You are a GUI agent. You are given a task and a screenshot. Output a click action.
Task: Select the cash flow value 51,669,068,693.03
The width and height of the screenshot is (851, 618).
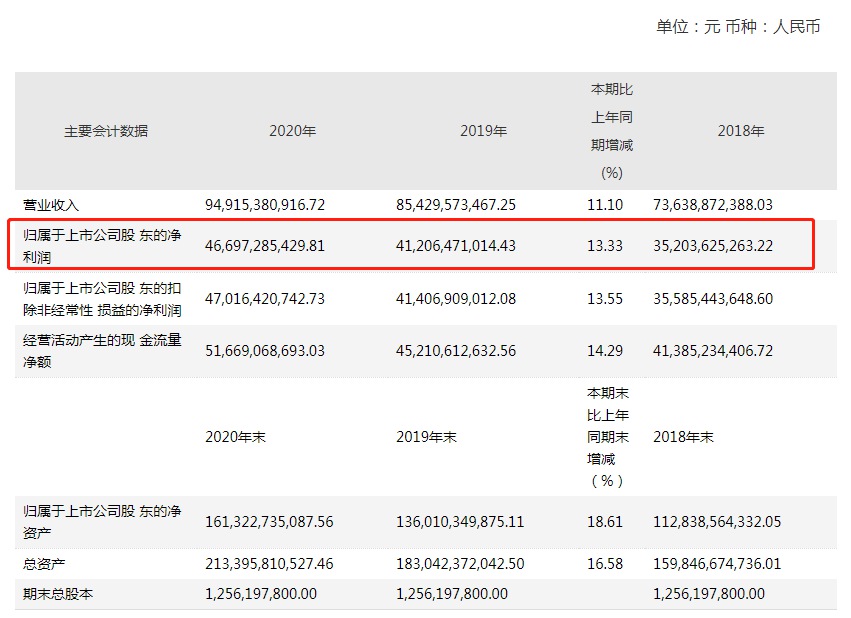[x=265, y=351]
